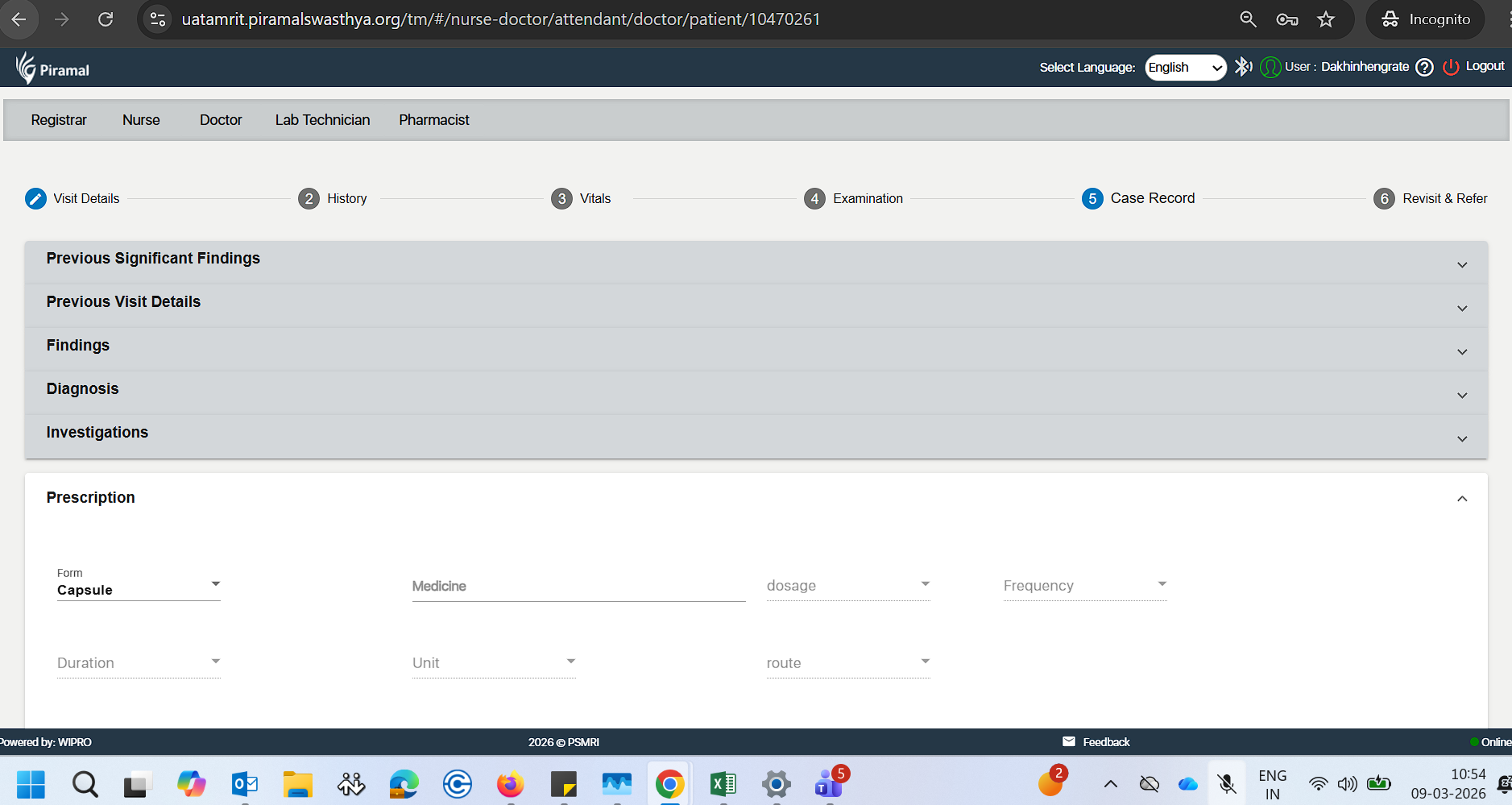Collapse the Prescription section

click(1461, 499)
